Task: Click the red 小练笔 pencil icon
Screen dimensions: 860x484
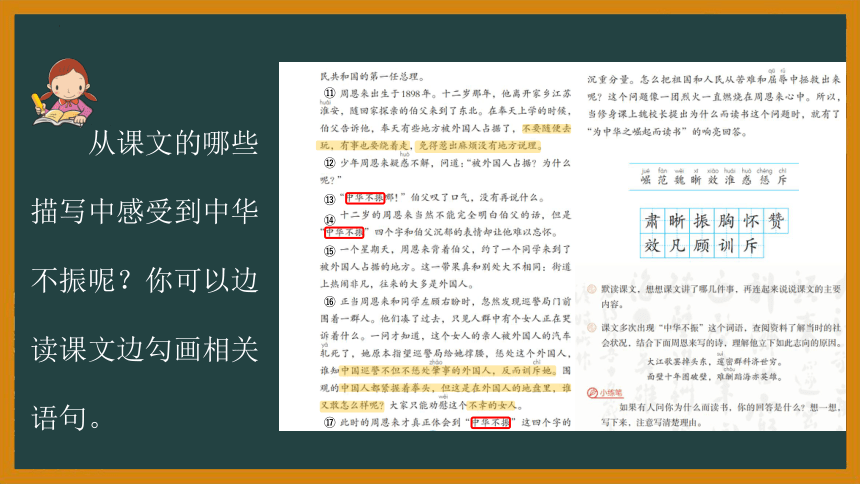Action: point(592,393)
